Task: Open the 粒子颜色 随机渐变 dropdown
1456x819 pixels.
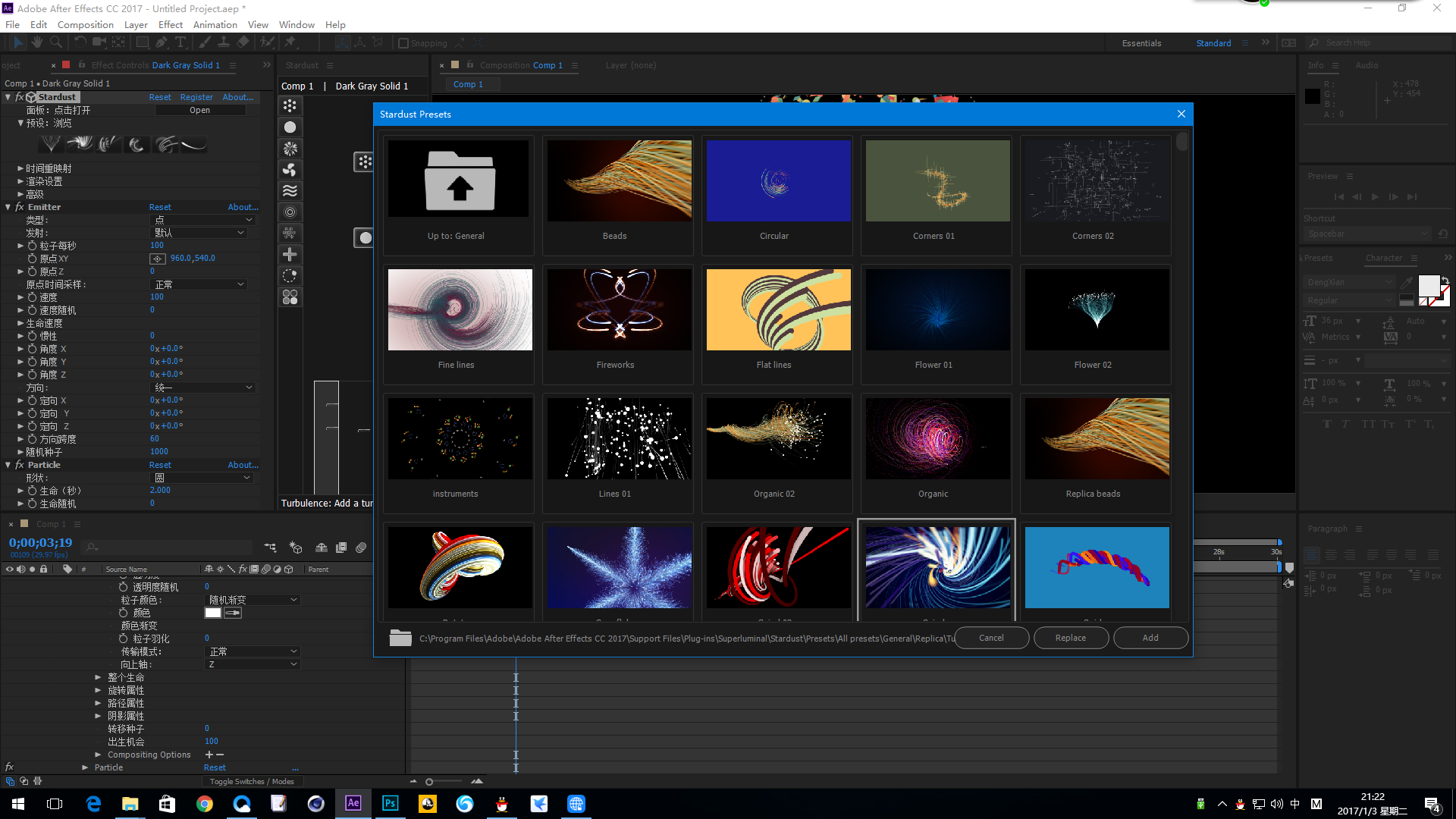Action: [x=253, y=600]
